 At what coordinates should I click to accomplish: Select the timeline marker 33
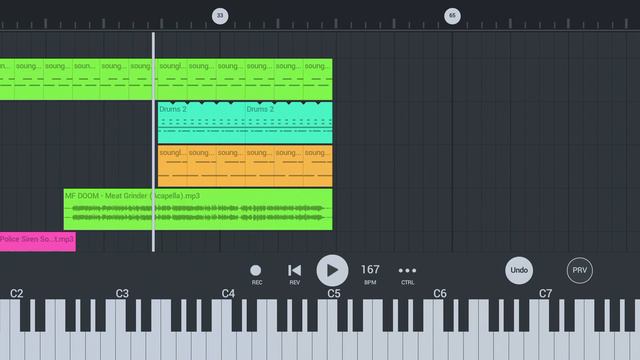click(x=220, y=16)
